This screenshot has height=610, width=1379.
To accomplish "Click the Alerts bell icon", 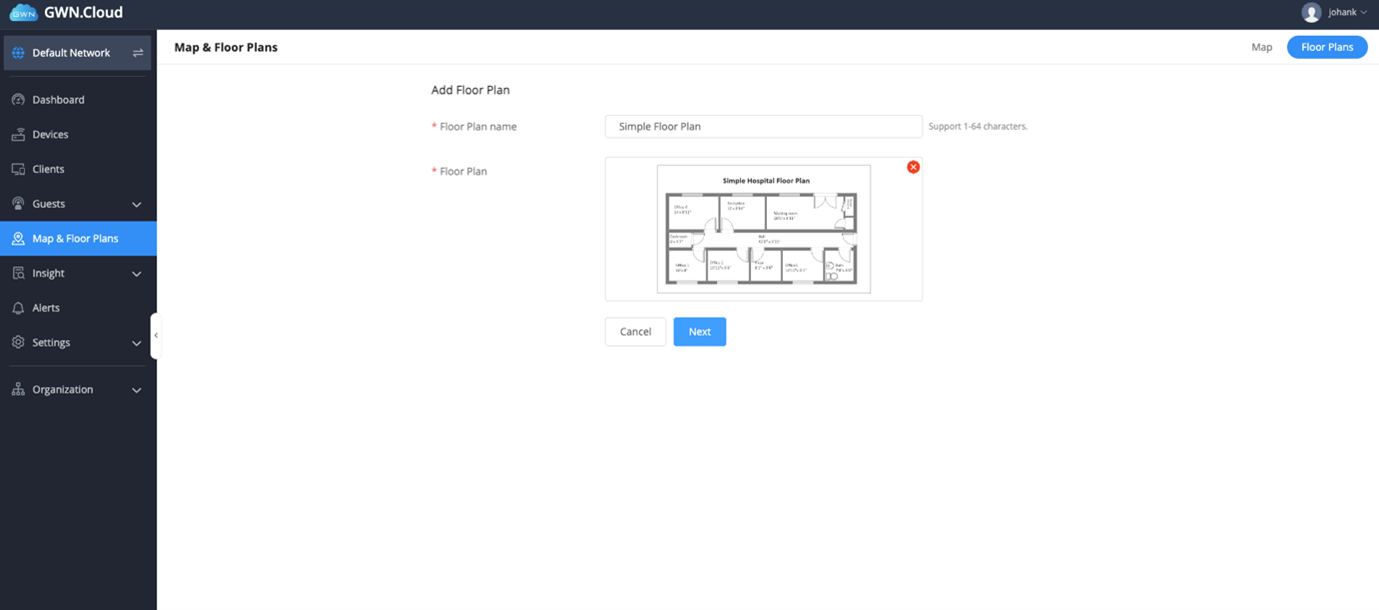I will (18, 308).
